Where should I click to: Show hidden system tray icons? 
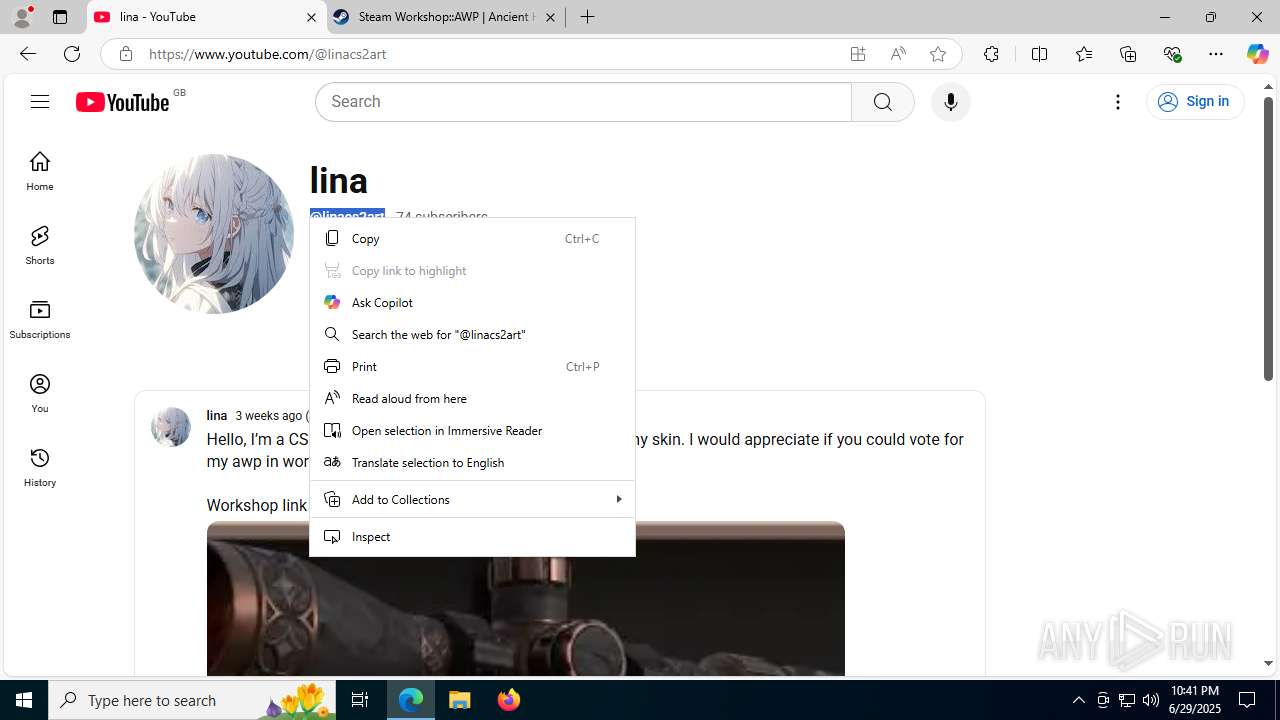[1078, 700]
